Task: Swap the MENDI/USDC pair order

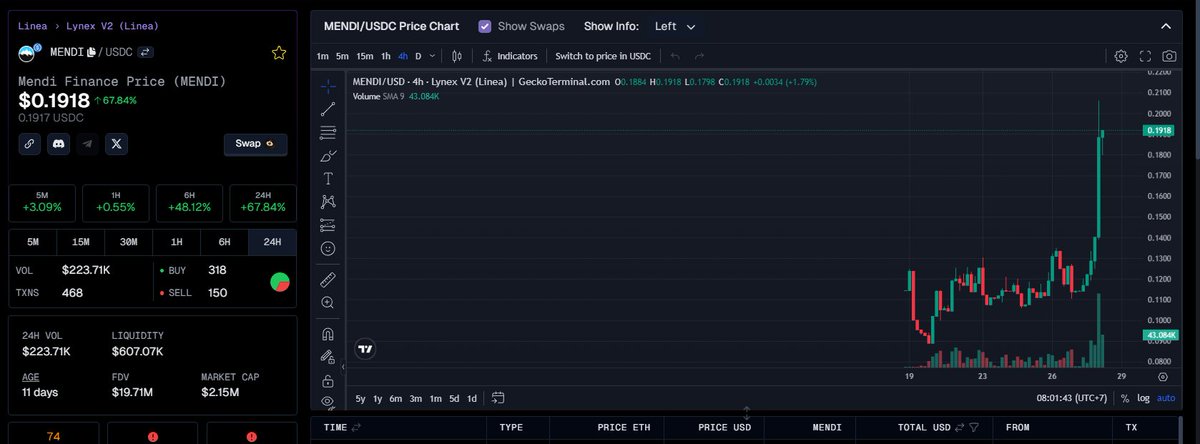Action: 144,52
